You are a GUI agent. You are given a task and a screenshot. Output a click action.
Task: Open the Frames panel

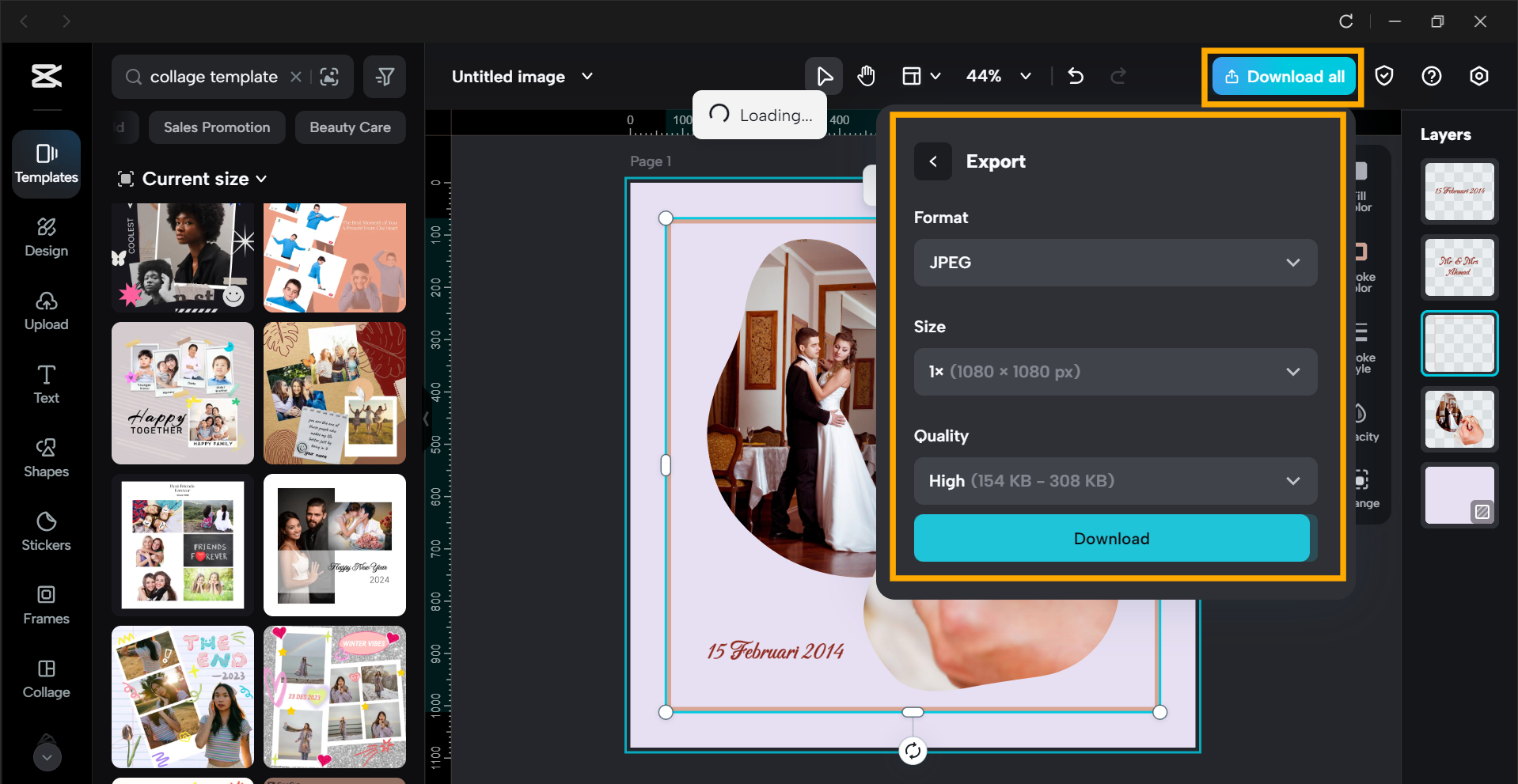[x=46, y=604]
